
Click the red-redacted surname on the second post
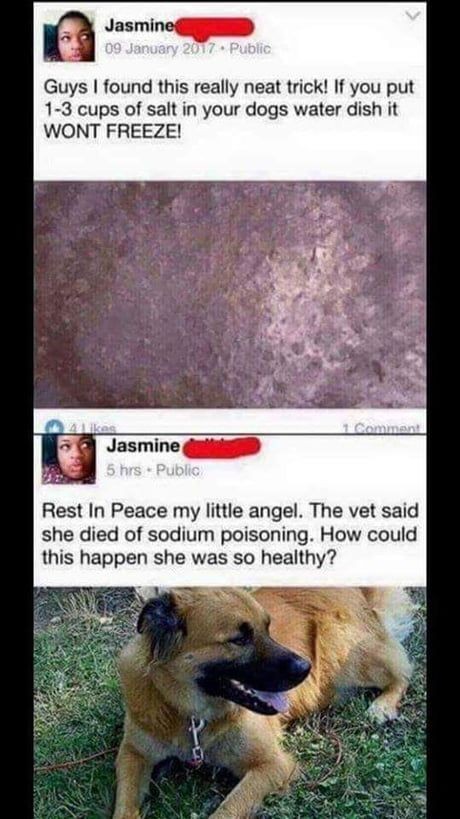click(221, 449)
